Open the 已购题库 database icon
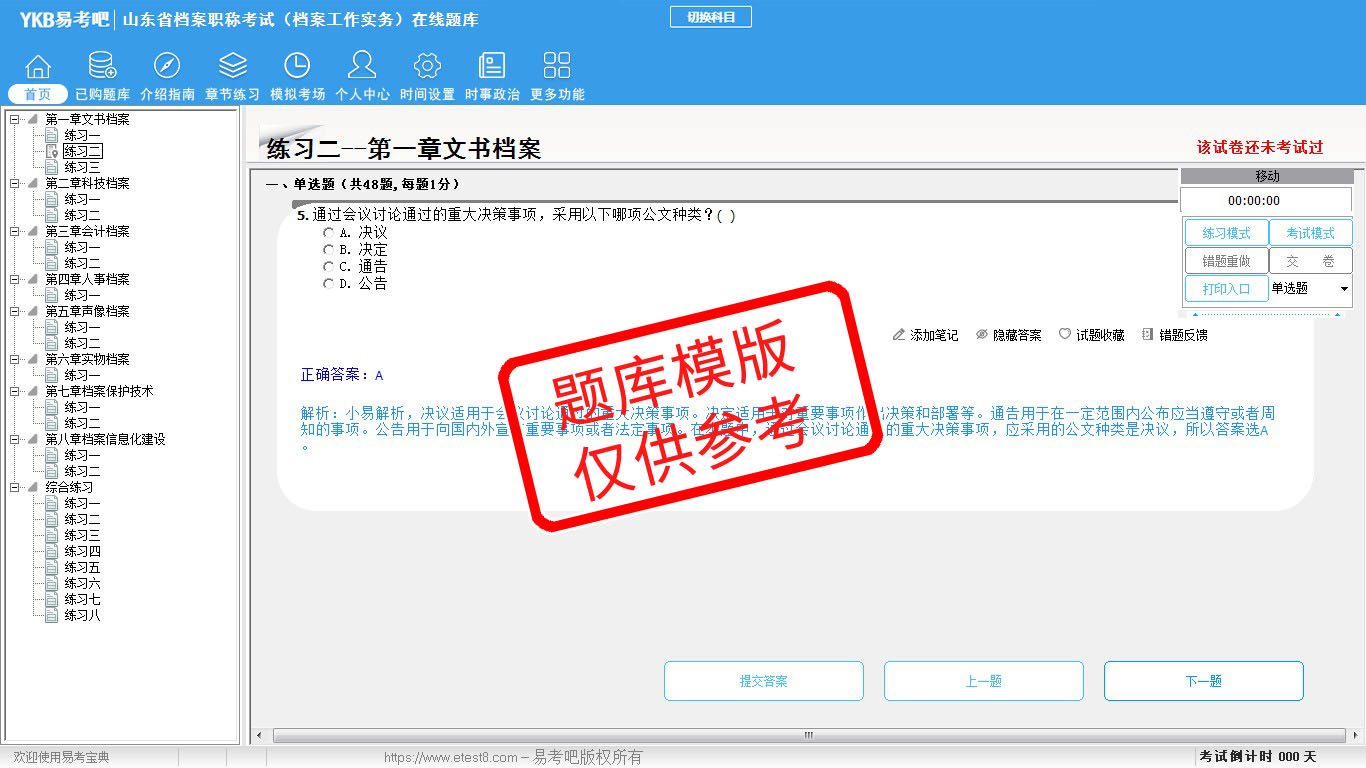Image resolution: width=1366 pixels, height=768 pixels. [102, 66]
